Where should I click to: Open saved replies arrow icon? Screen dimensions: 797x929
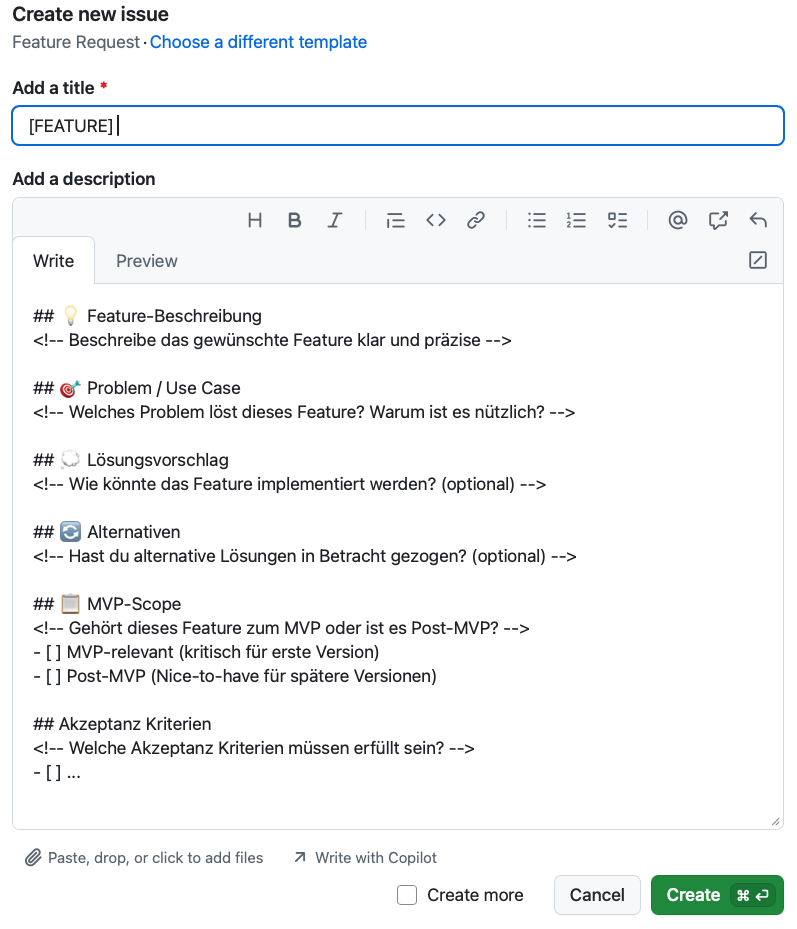[758, 220]
